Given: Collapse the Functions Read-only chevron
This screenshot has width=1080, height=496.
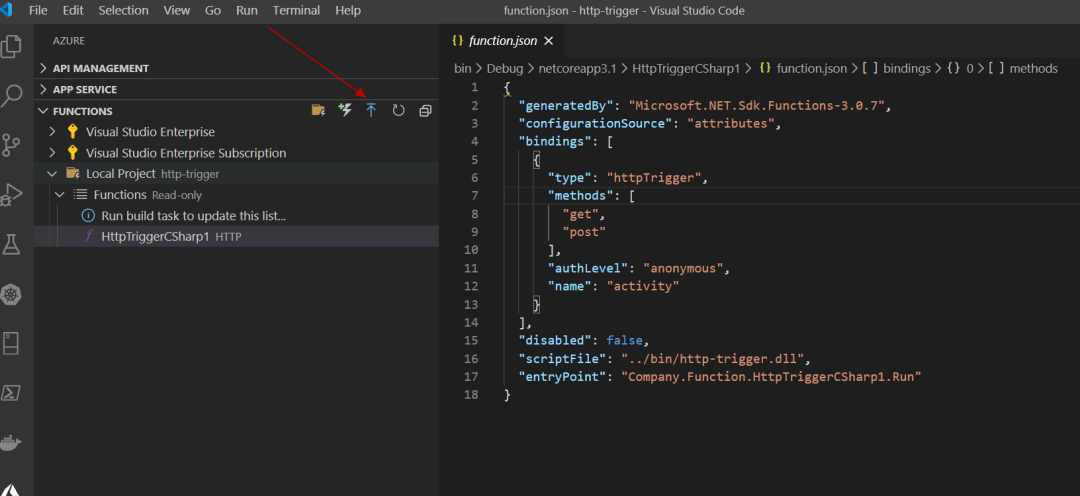Looking at the screenshot, I should coord(60,194).
